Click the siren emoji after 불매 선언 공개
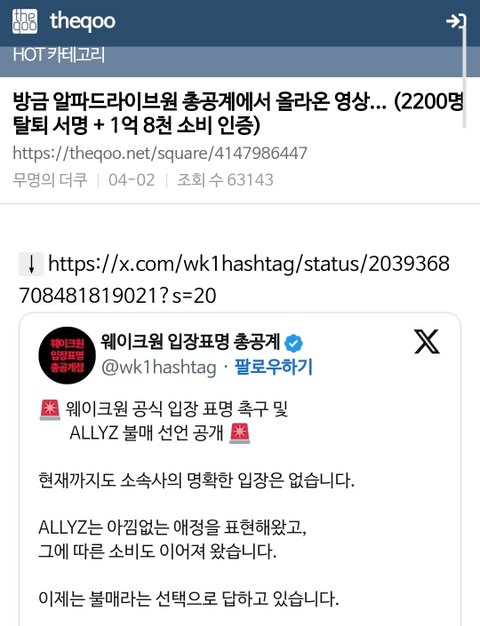480x626 pixels. click(x=240, y=433)
